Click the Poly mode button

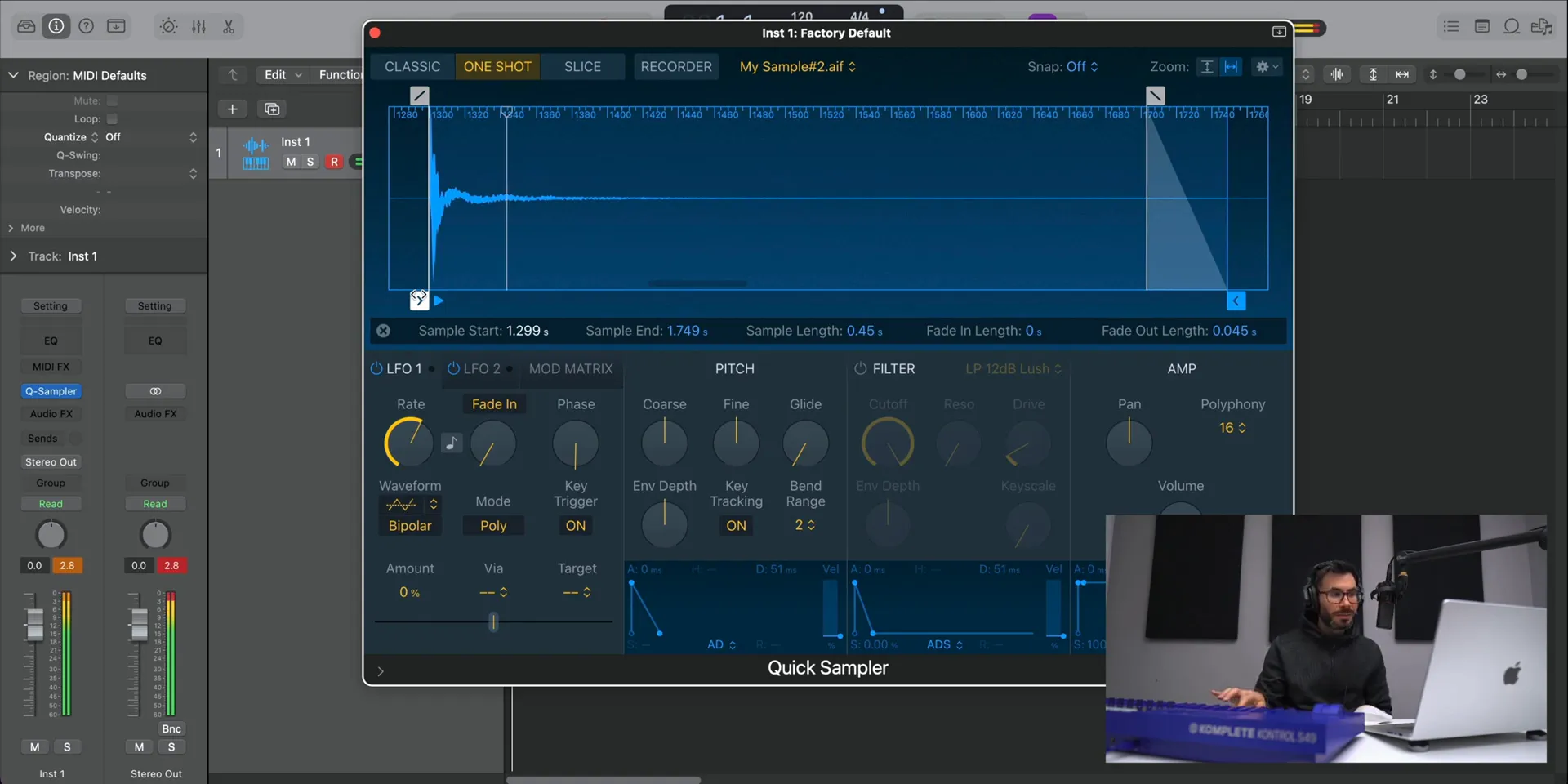pyautogui.click(x=493, y=526)
